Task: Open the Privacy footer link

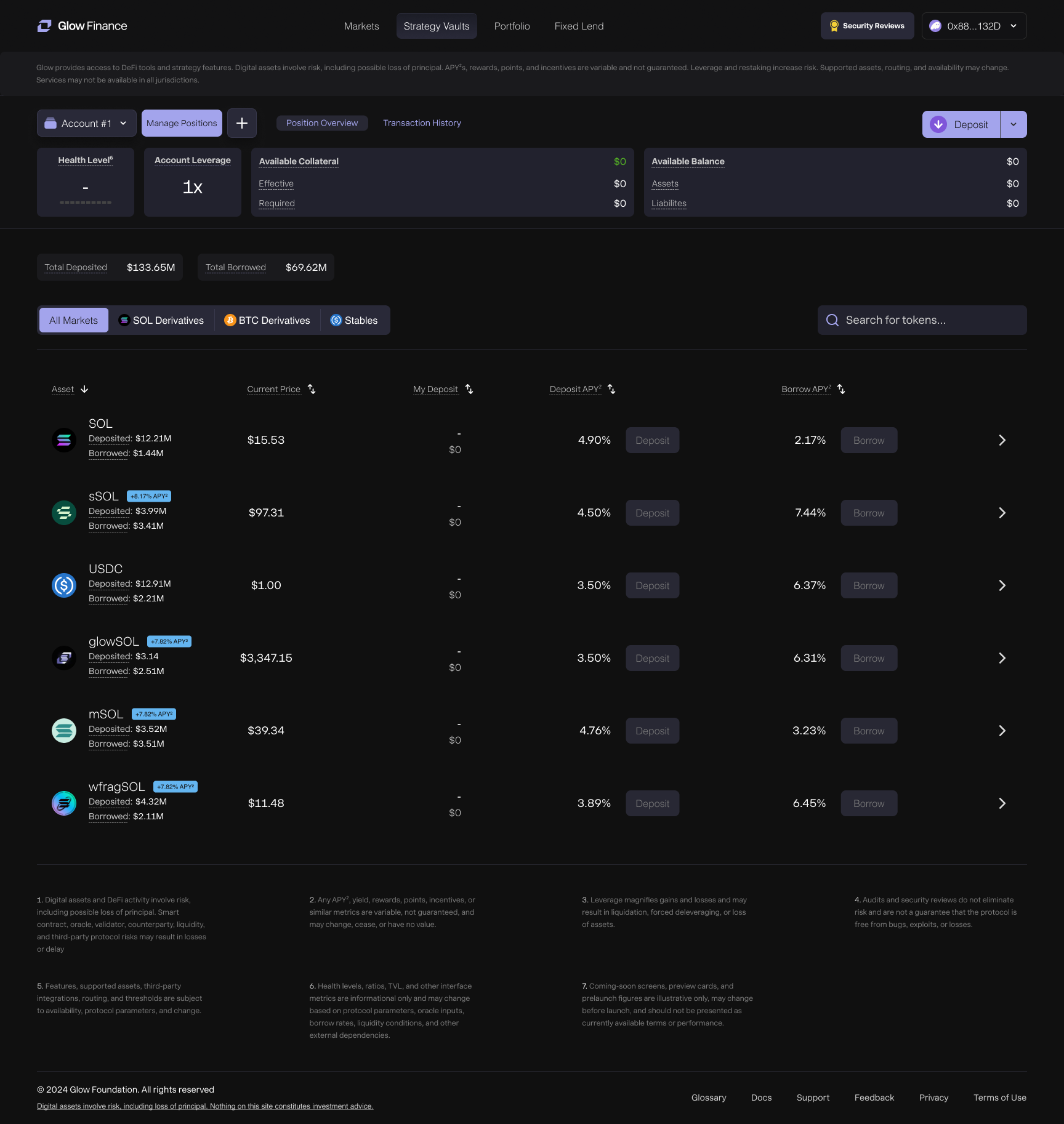Action: coord(933,1098)
